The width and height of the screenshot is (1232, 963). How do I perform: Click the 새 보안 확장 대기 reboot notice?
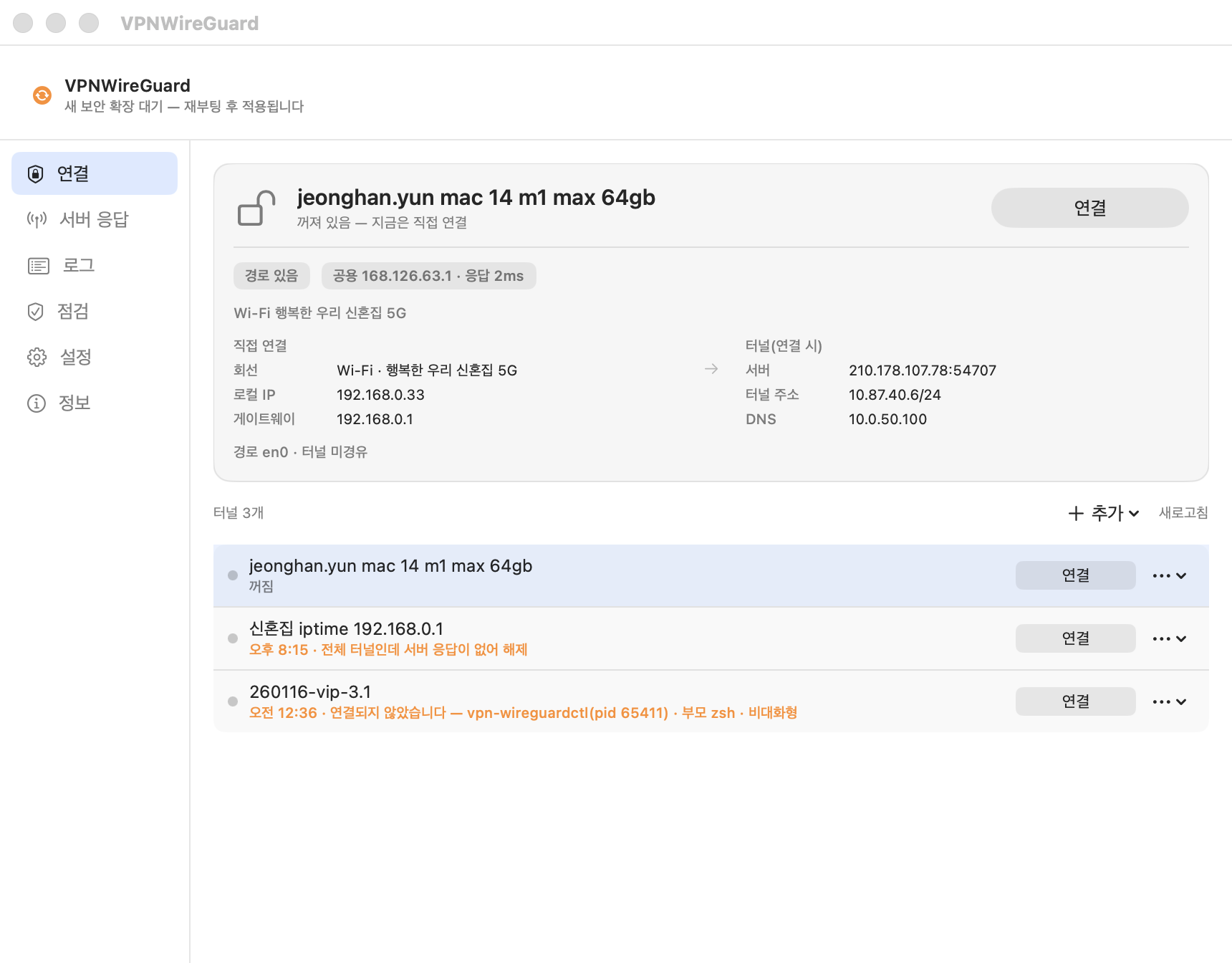[x=184, y=107]
